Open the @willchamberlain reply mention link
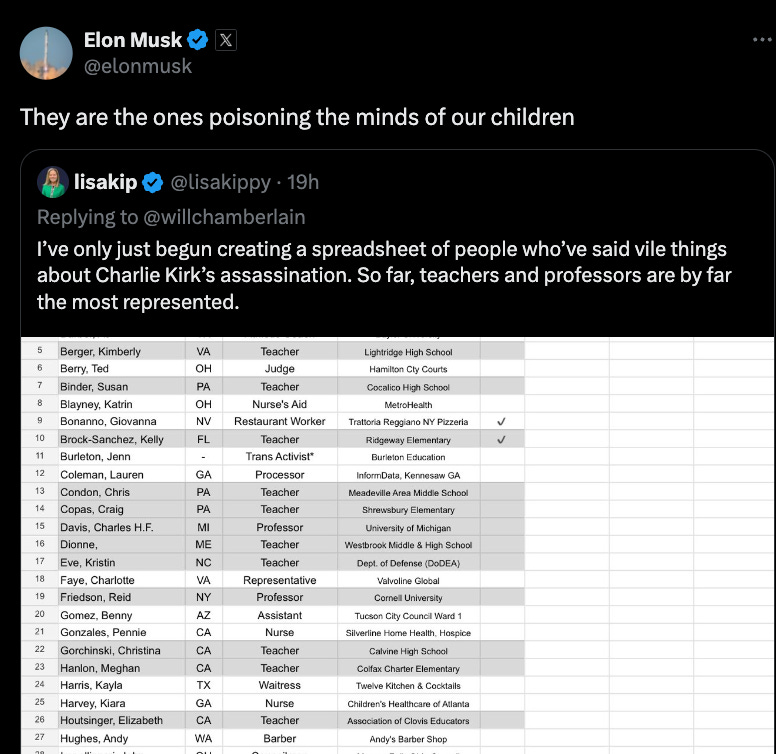Image resolution: width=776 pixels, height=754 pixels. point(224,217)
